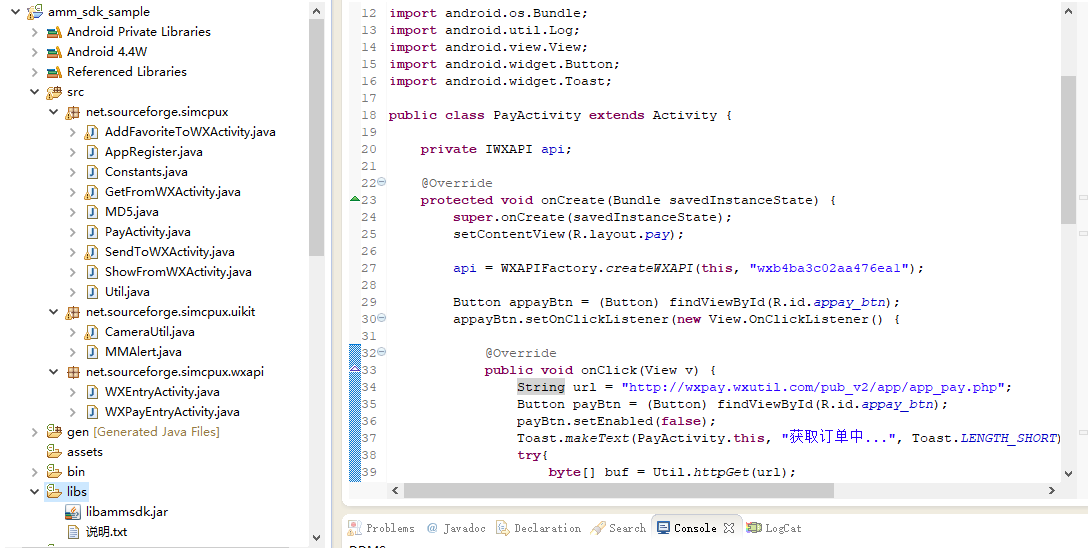Click the wxapi package icon
The height and width of the screenshot is (548, 1088).
click(72, 372)
